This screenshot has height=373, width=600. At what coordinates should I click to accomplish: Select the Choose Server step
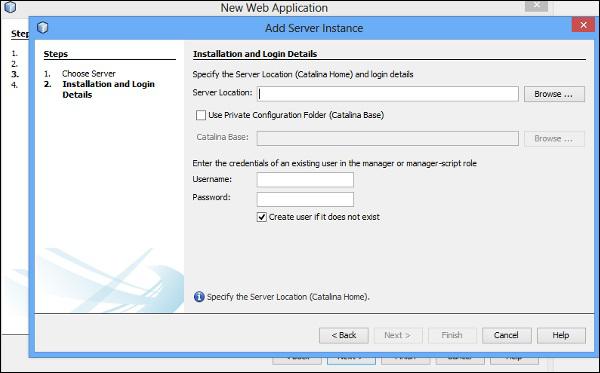pos(89,73)
